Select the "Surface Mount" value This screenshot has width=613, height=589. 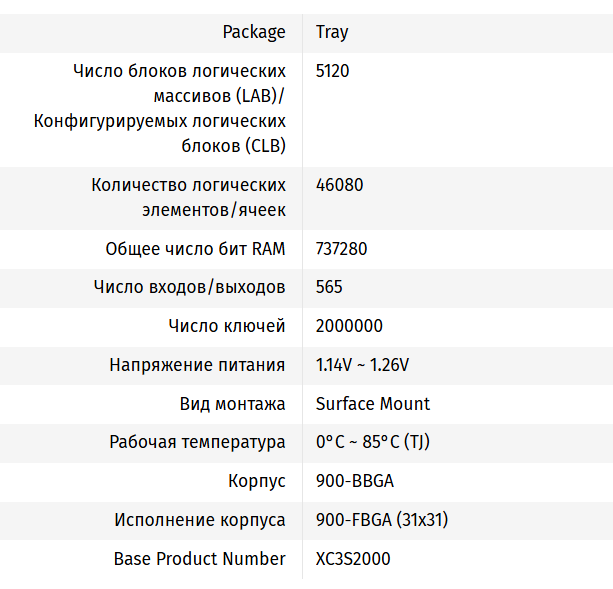pyautogui.click(x=373, y=404)
